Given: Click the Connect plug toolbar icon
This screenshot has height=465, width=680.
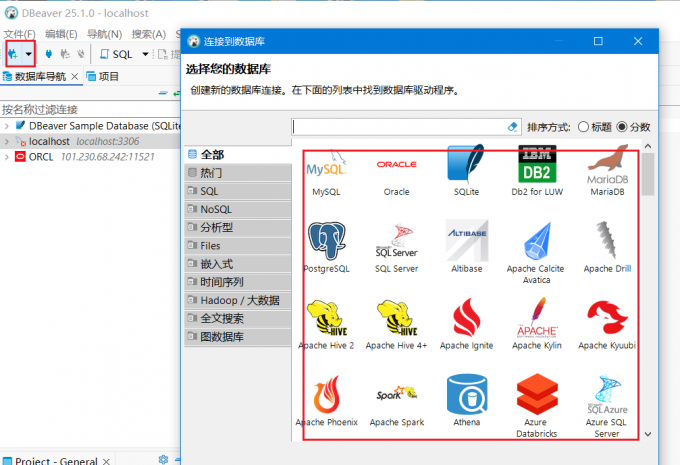Looking at the screenshot, I should click(x=49, y=54).
